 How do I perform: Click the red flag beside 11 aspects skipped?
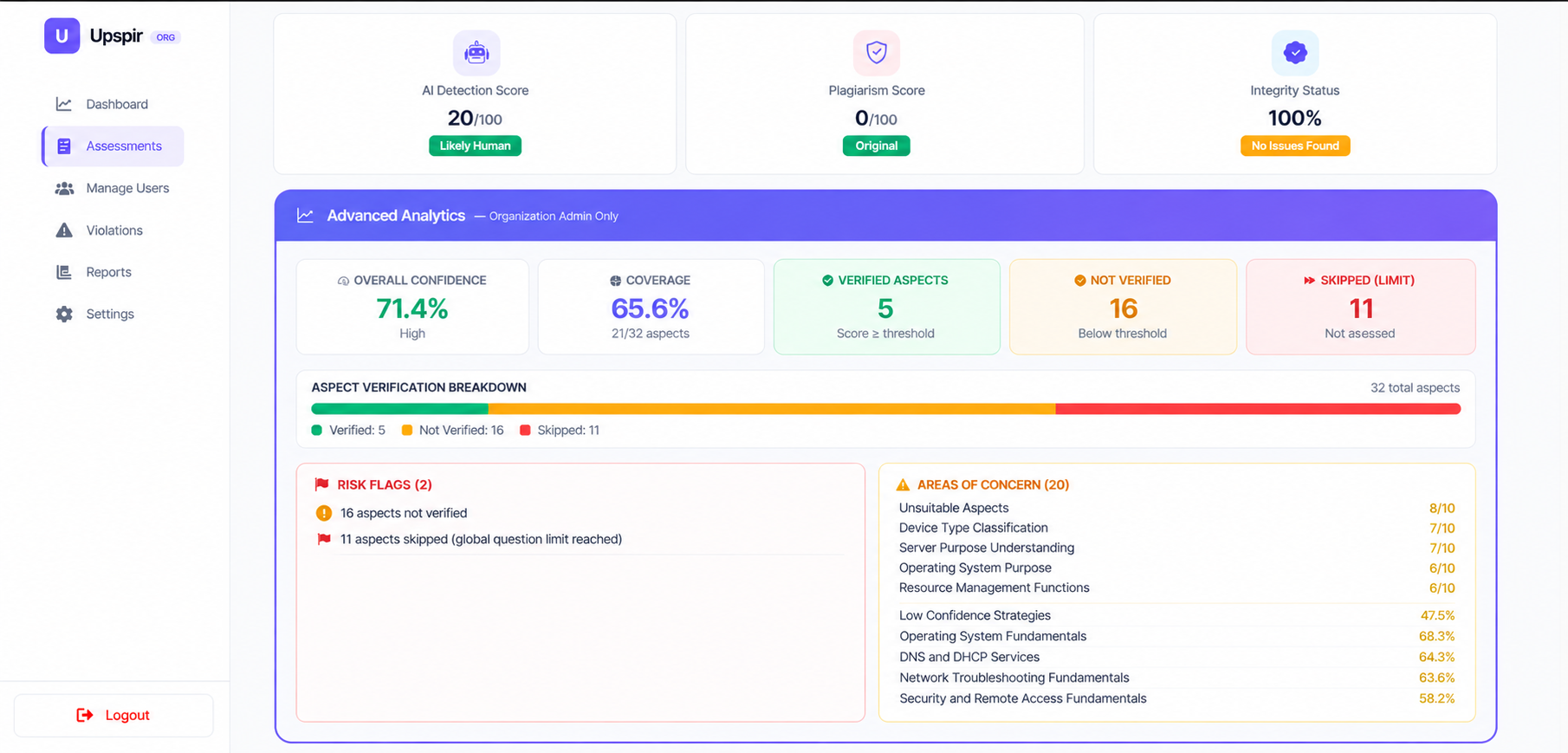click(324, 539)
